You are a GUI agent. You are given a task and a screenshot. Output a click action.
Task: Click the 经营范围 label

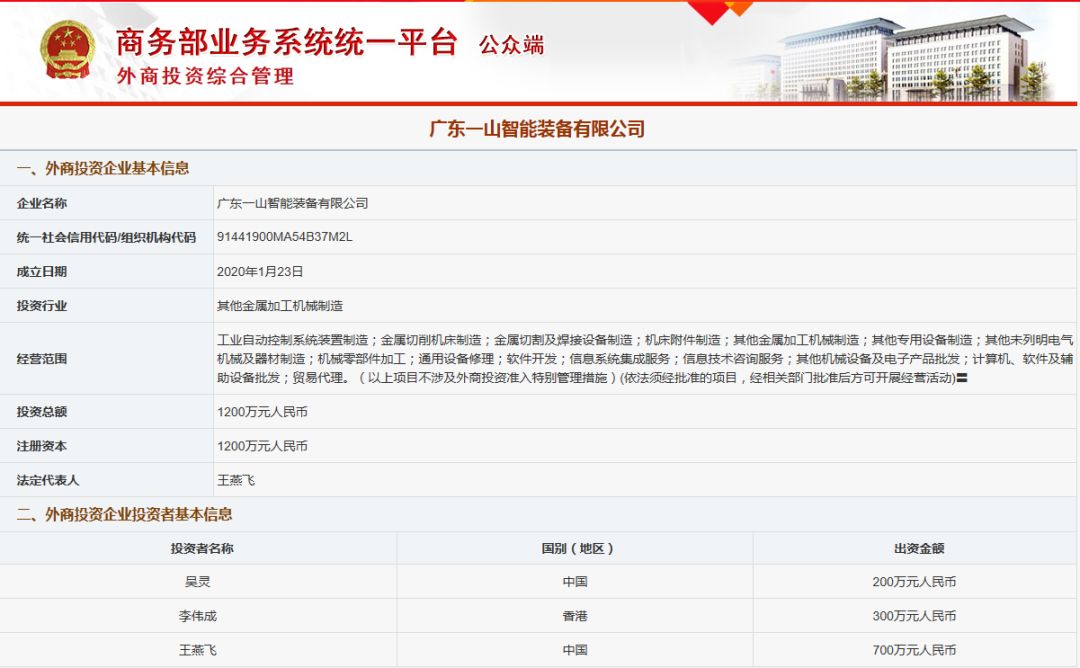(42, 359)
